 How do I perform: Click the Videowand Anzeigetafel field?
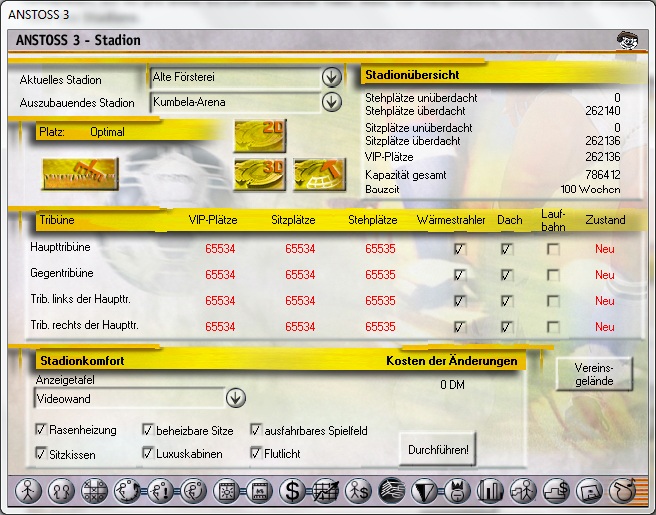[x=129, y=398]
